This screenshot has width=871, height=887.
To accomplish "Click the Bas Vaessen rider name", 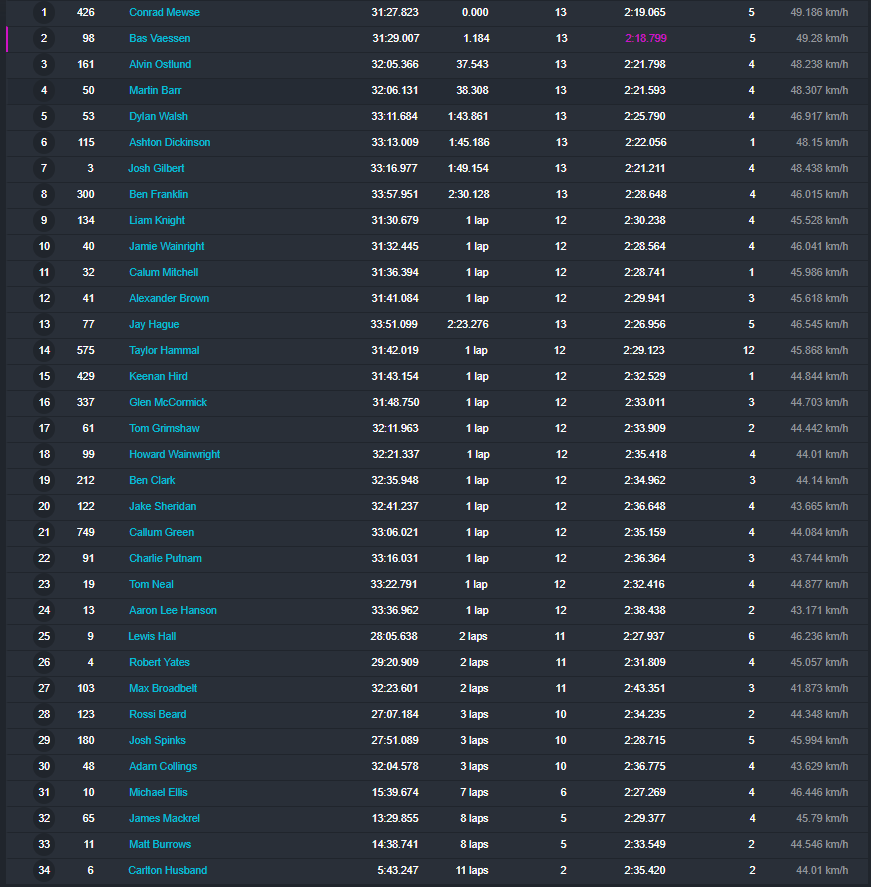I will (159, 38).
